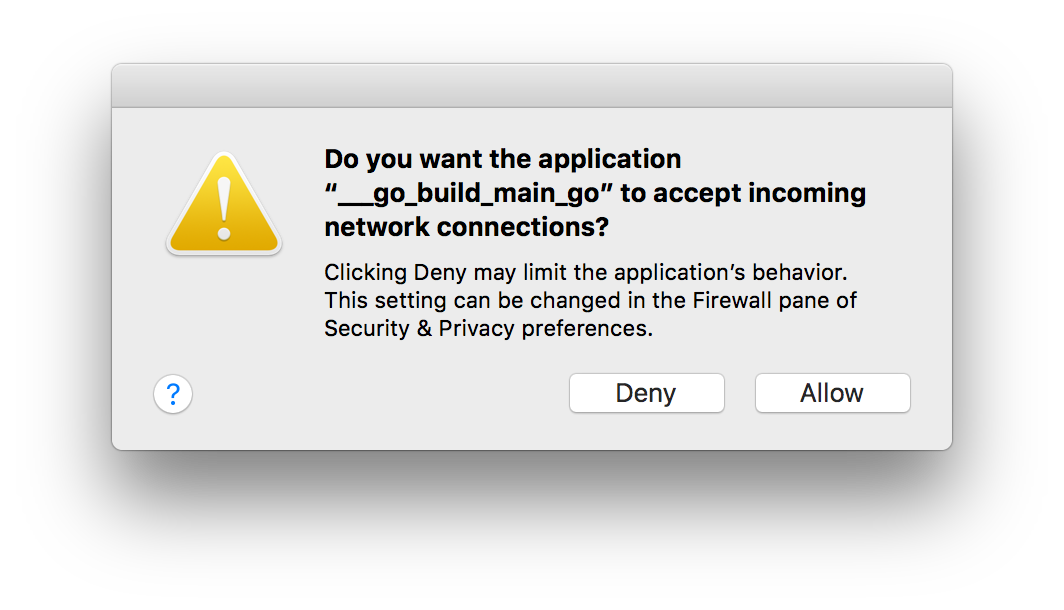Click the phrase "to accept incoming" in heading
The height and width of the screenshot is (610, 1064).
point(743,193)
